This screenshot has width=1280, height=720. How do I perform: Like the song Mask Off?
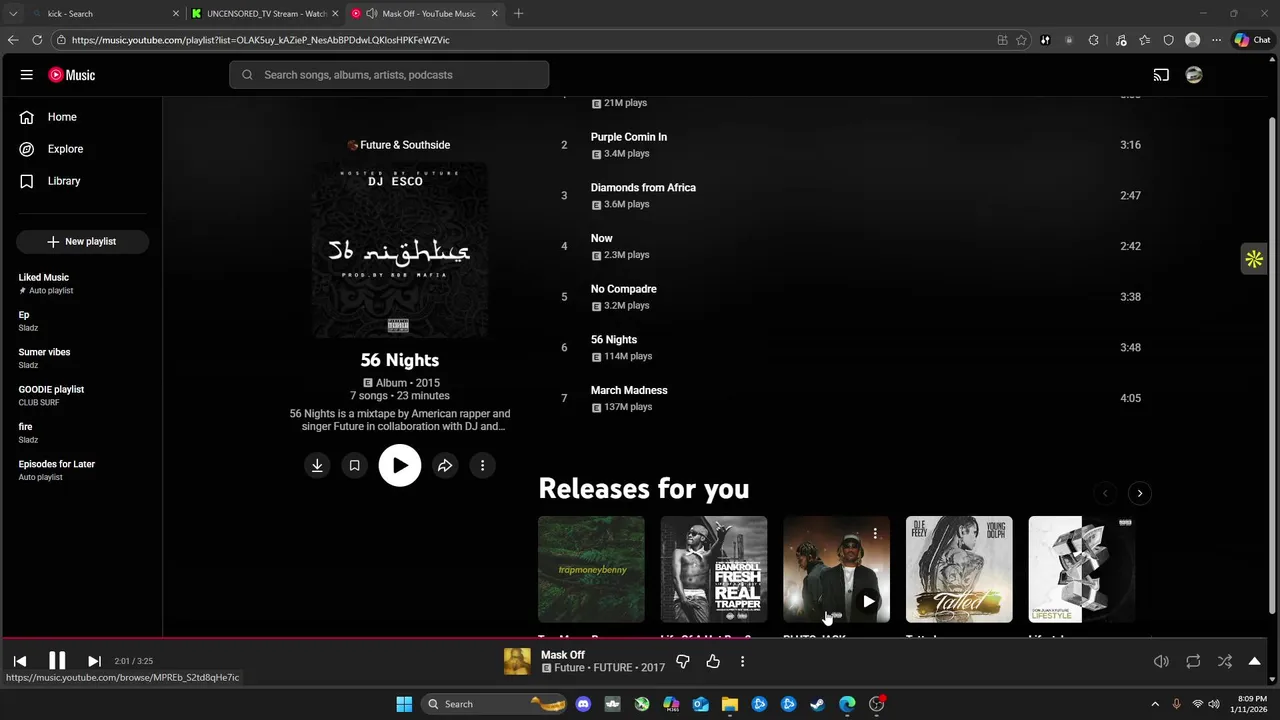tap(713, 661)
